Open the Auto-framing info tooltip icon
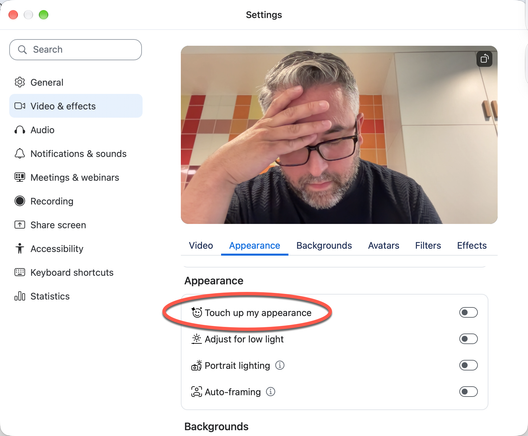The image size is (528, 436). pos(271,392)
